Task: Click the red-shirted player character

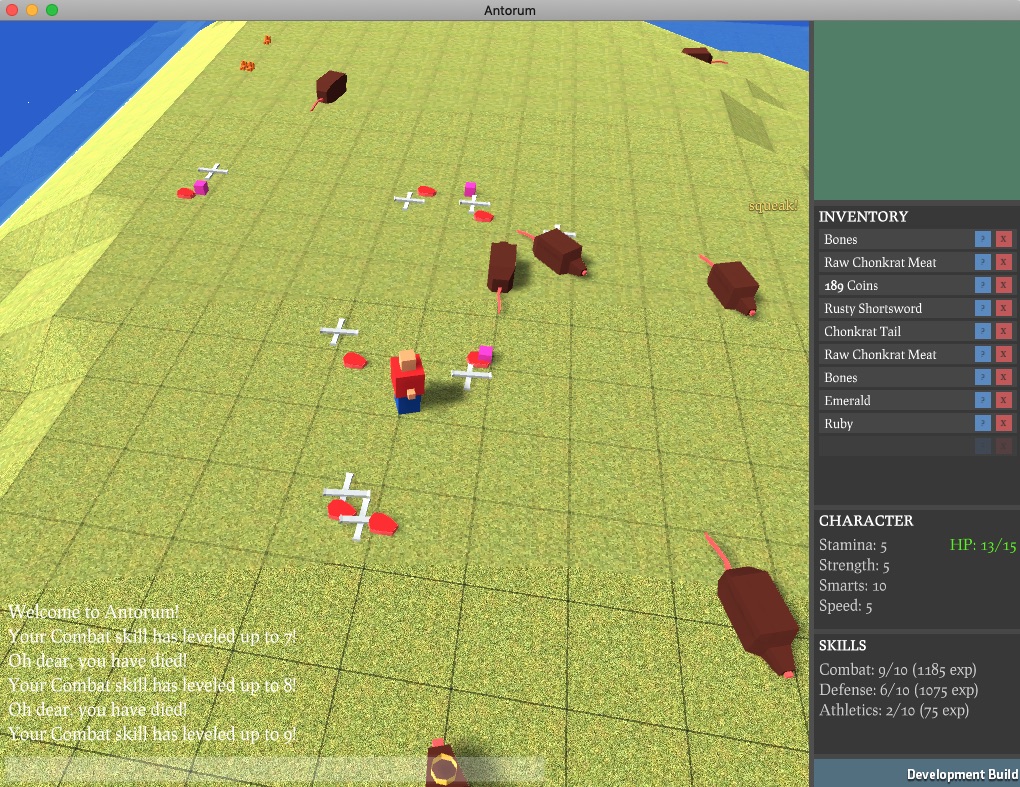Action: tap(407, 380)
